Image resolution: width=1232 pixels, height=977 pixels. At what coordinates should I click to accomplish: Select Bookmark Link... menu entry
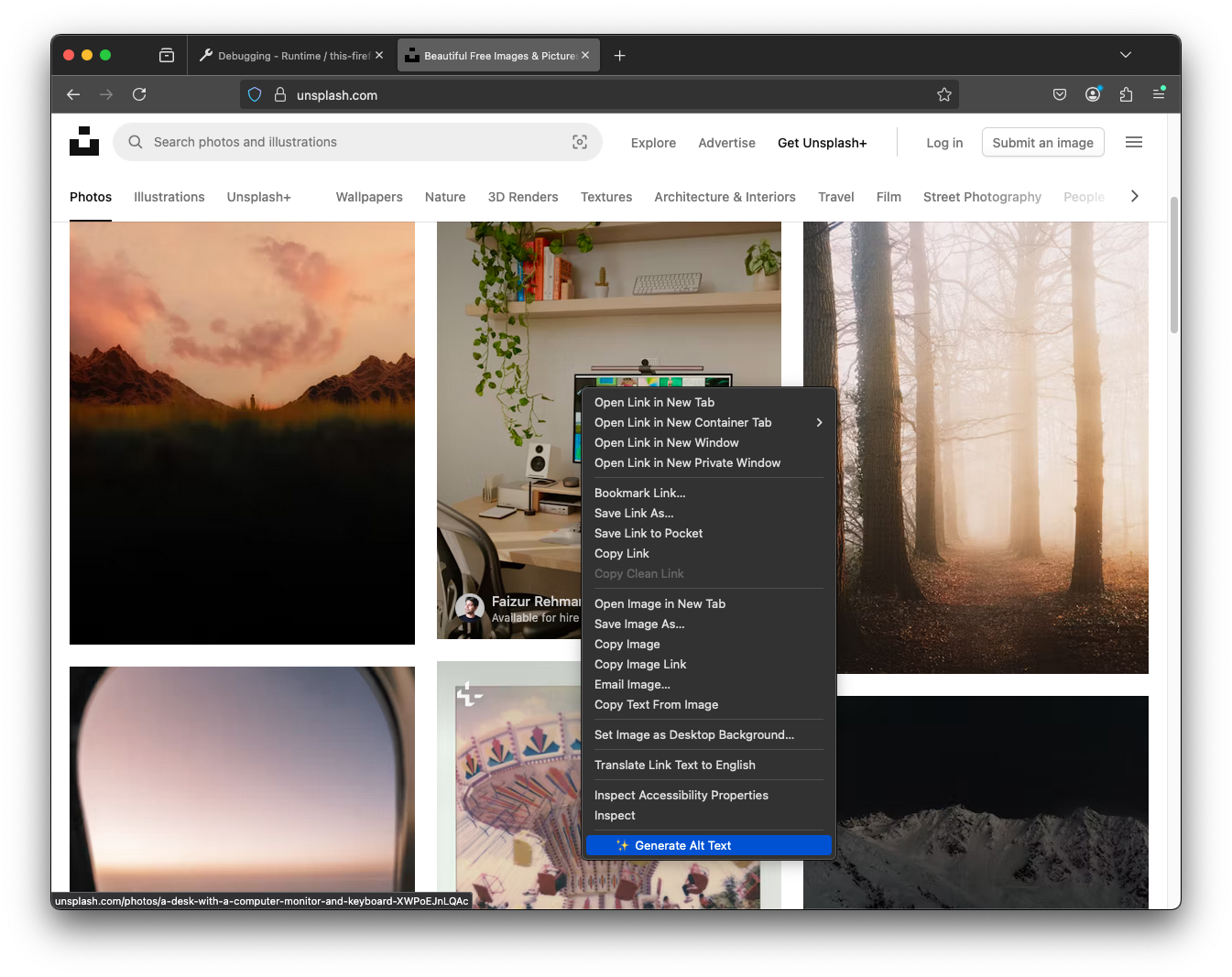(x=709, y=493)
